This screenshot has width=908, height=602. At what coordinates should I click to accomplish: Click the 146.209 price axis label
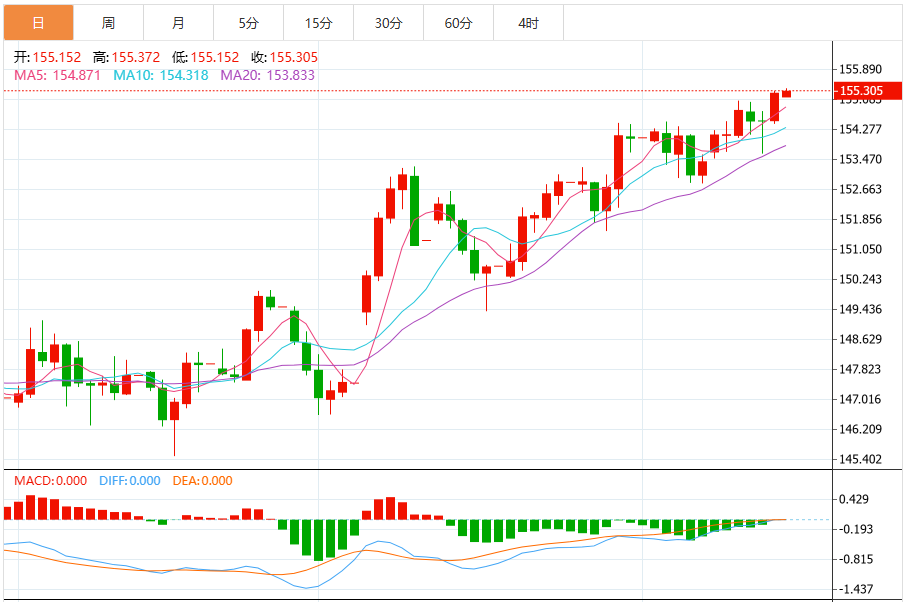pos(861,430)
